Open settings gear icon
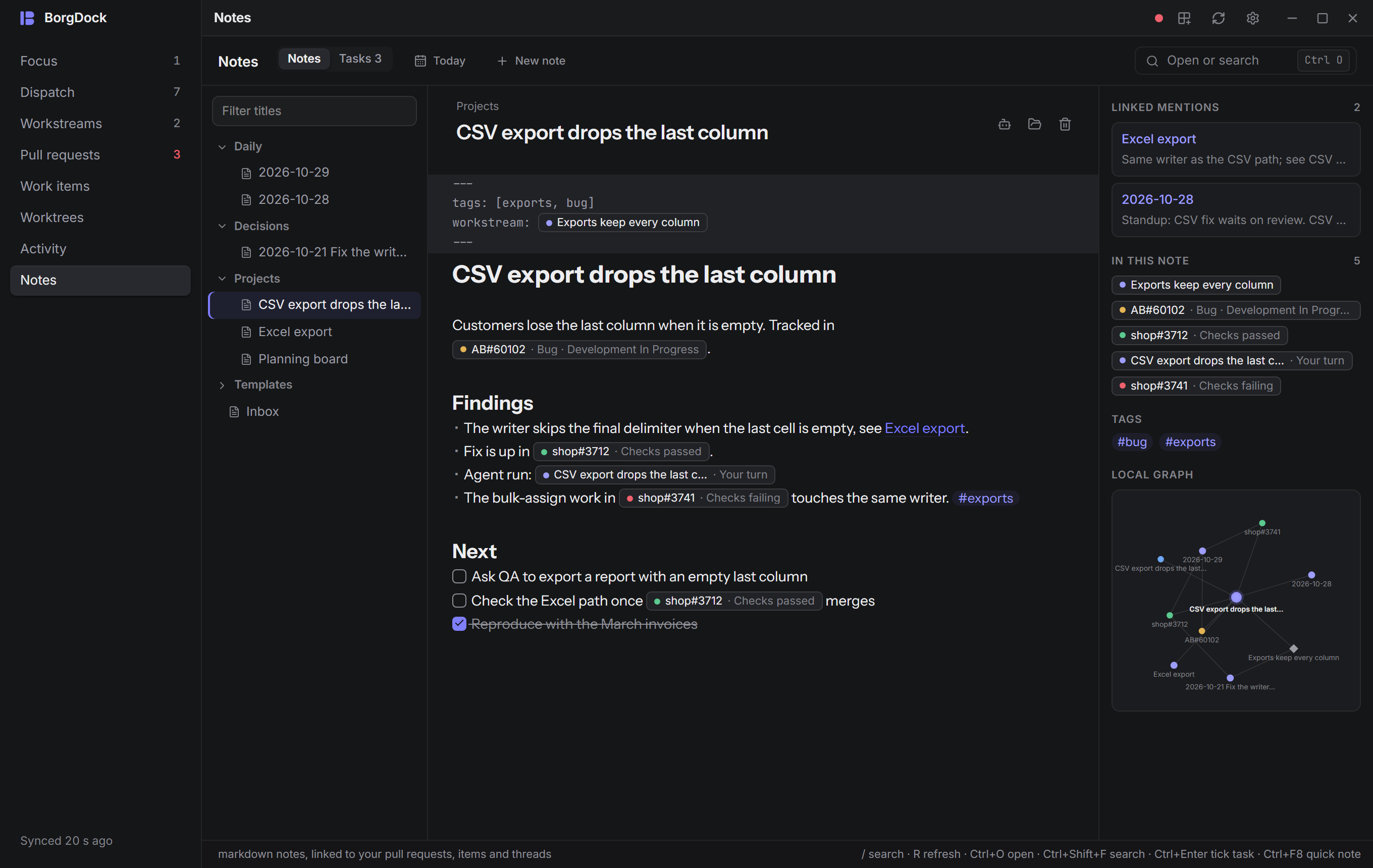 (x=1252, y=18)
